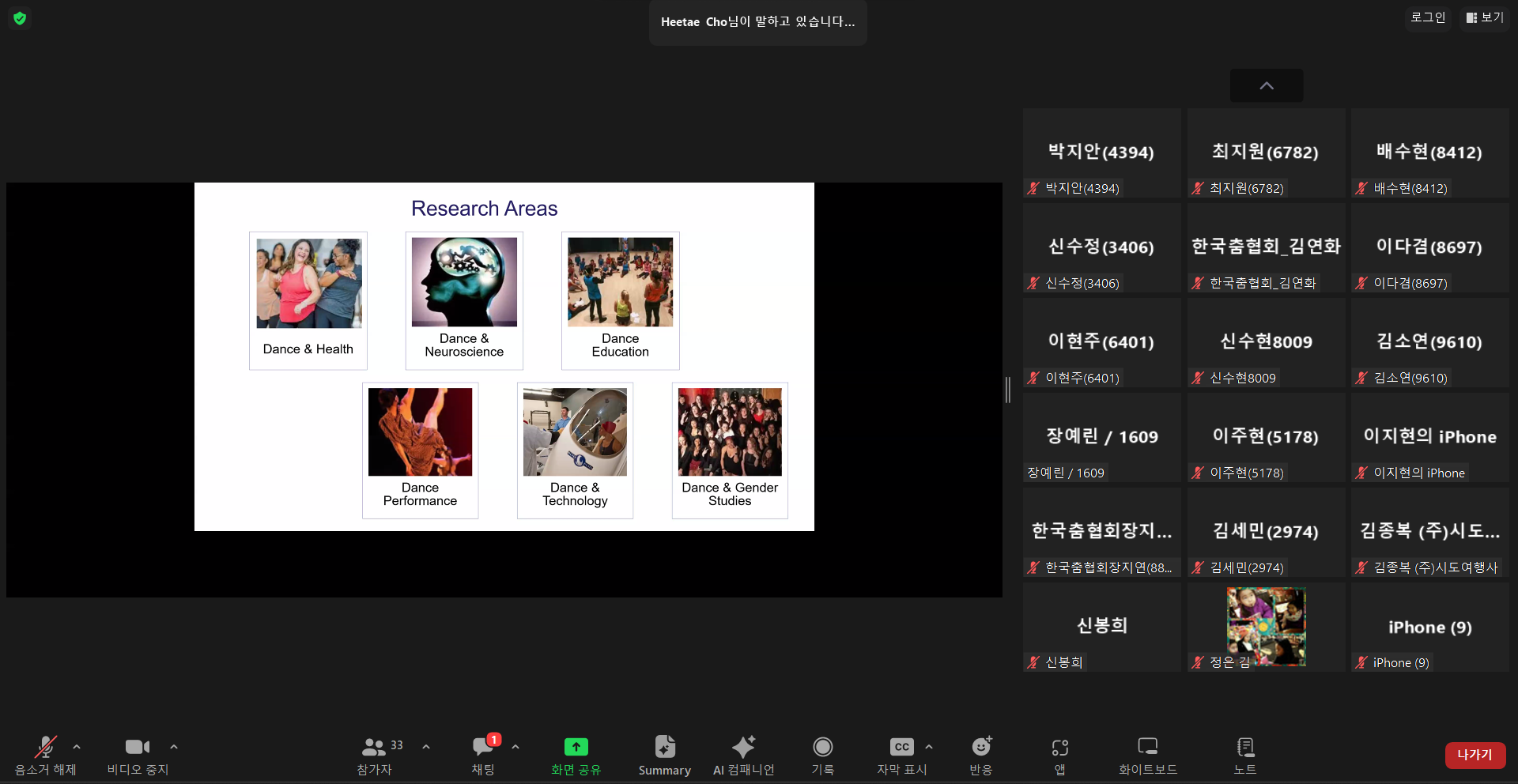Select participant tile 박지안(4394)

(x=1102, y=153)
